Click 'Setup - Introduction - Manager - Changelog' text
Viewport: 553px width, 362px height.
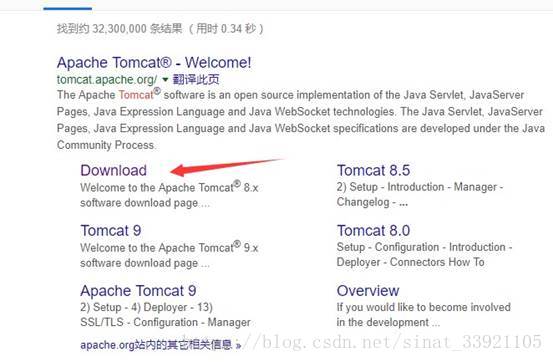(420, 194)
